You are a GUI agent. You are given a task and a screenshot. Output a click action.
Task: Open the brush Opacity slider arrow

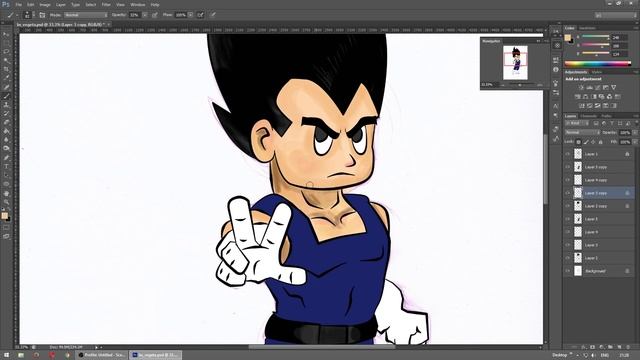(x=145, y=15)
